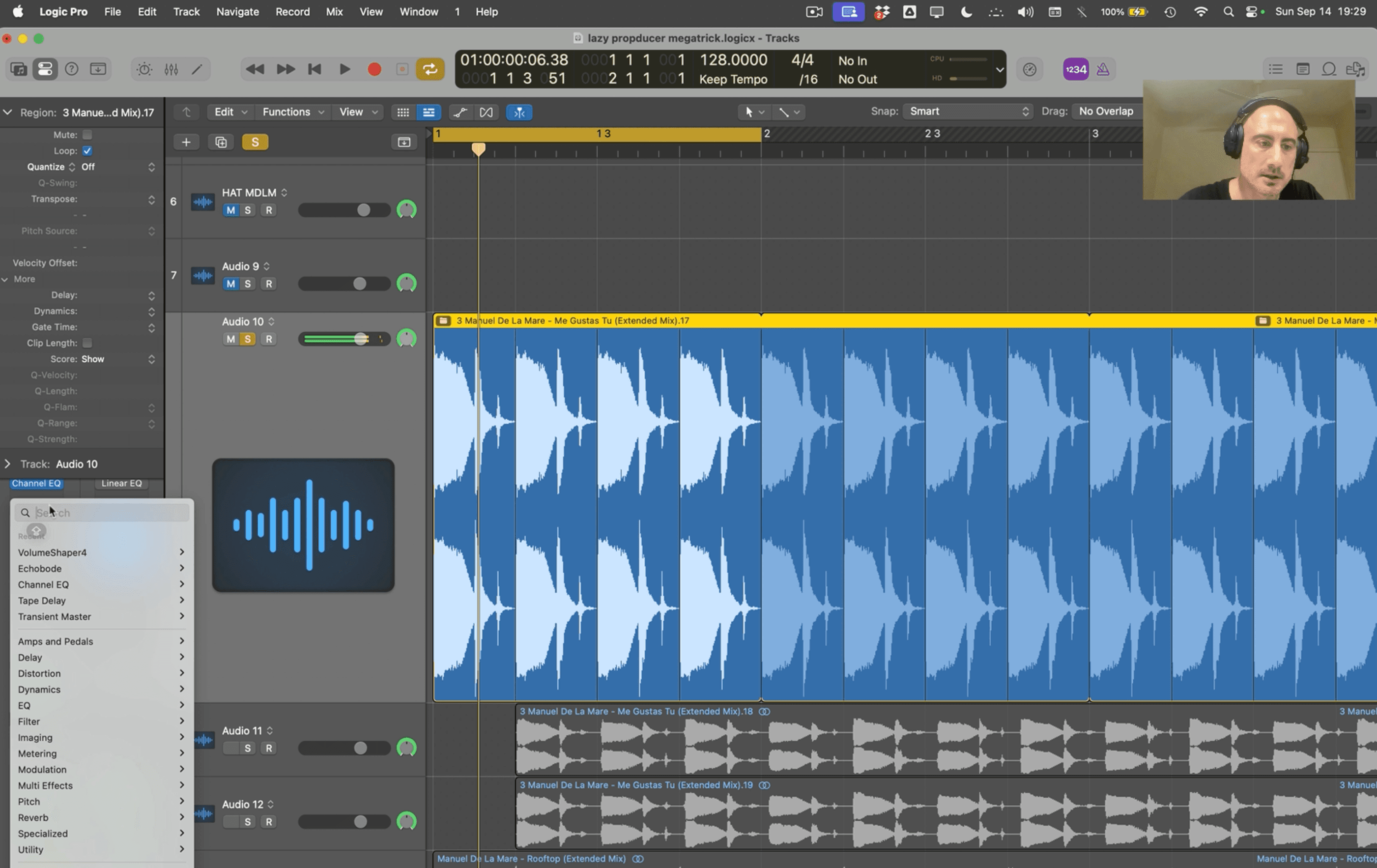Open the Snap Smart dropdown
The image size is (1377, 868).
pyautogui.click(x=968, y=112)
